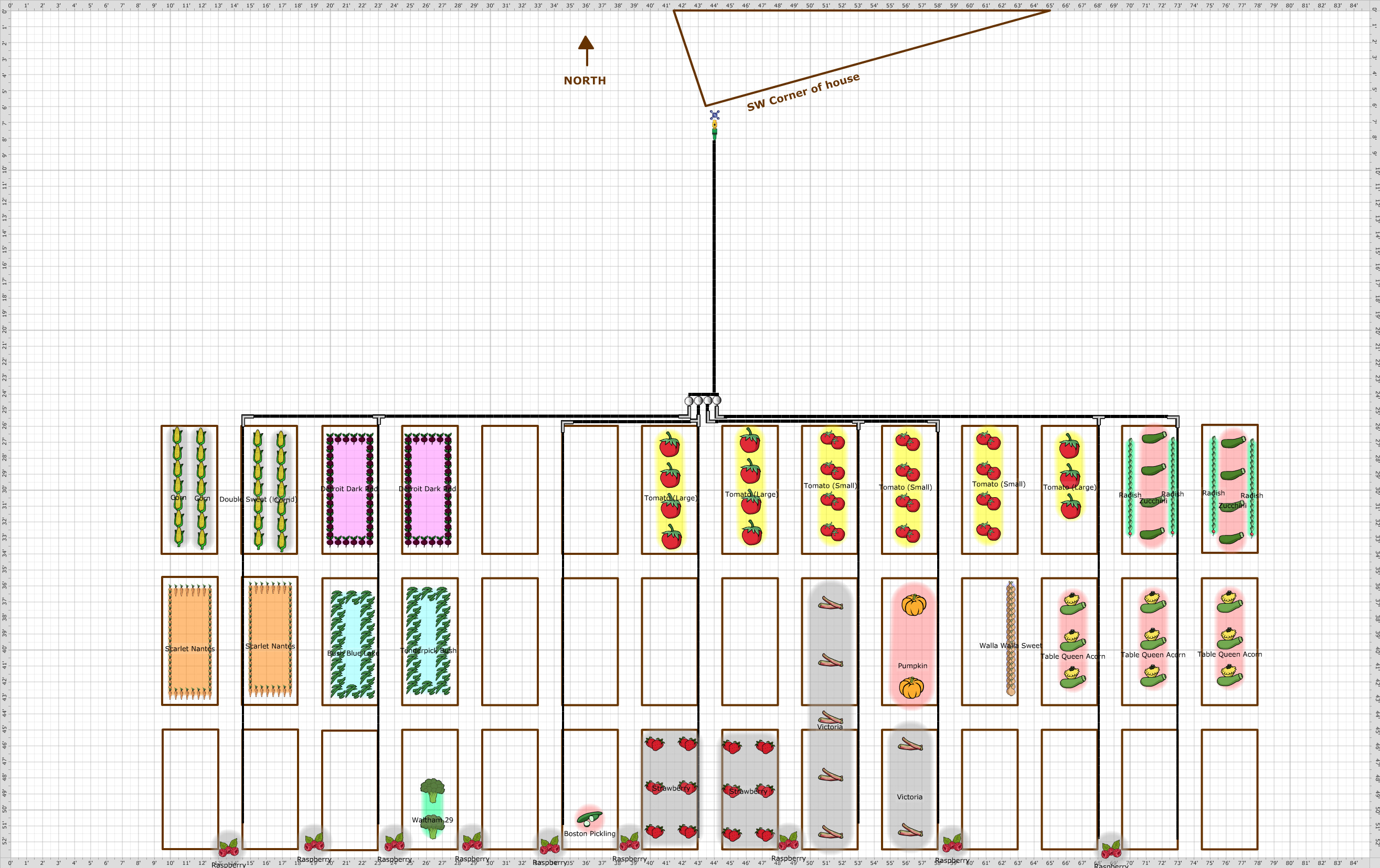The width and height of the screenshot is (1380, 868).
Task: Select the "Bush Blue Lake" label
Action: coord(353,653)
